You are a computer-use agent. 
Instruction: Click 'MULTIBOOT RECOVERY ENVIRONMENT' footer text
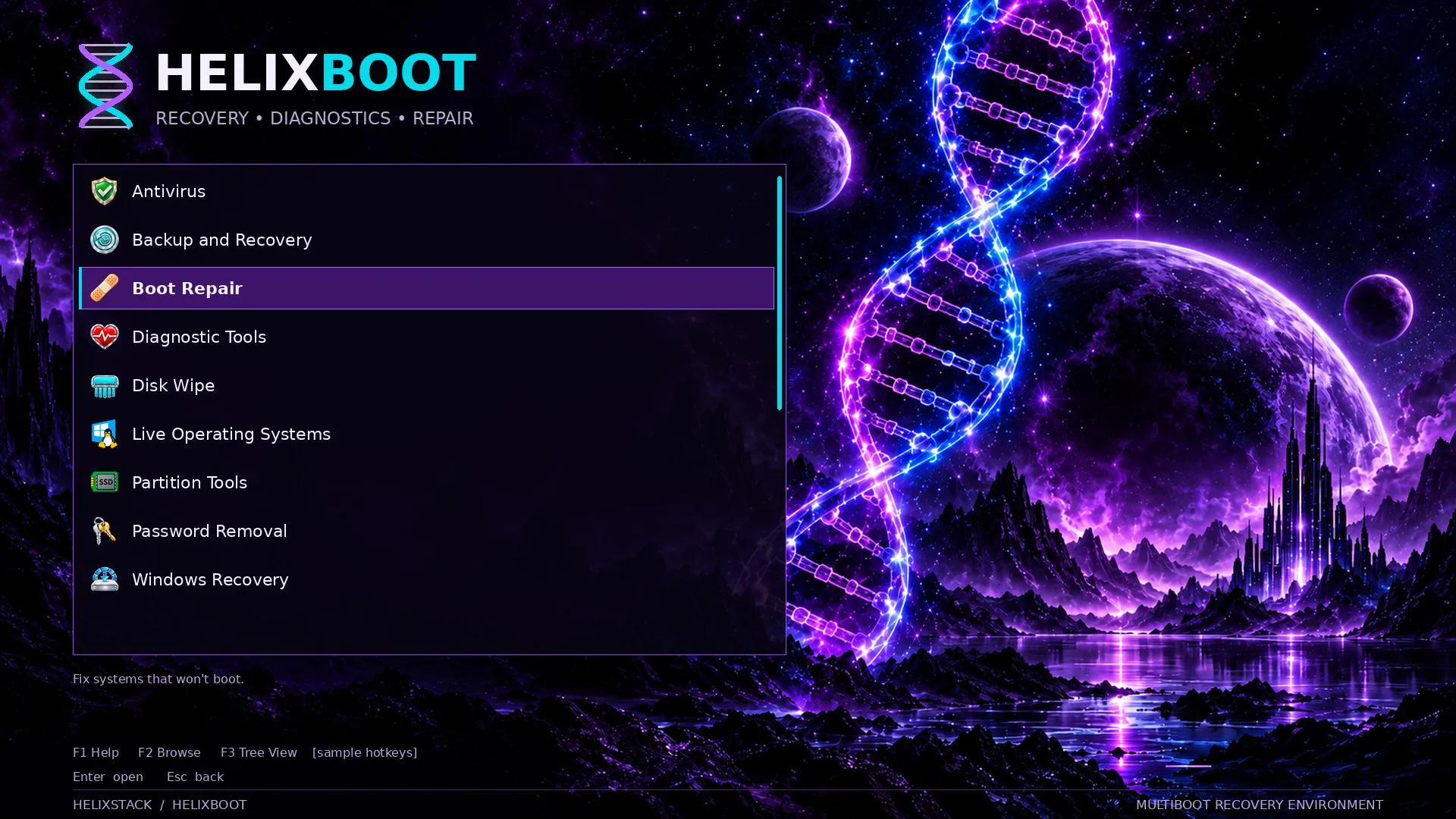click(x=1260, y=805)
